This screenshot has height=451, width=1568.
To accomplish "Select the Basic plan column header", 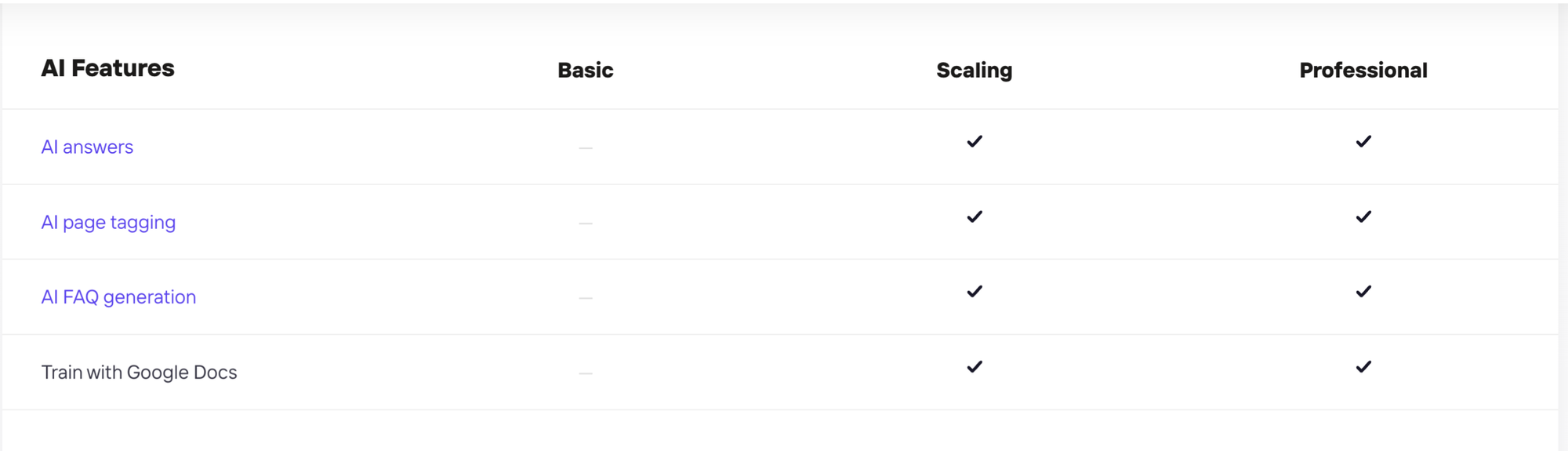I will pos(586,71).
